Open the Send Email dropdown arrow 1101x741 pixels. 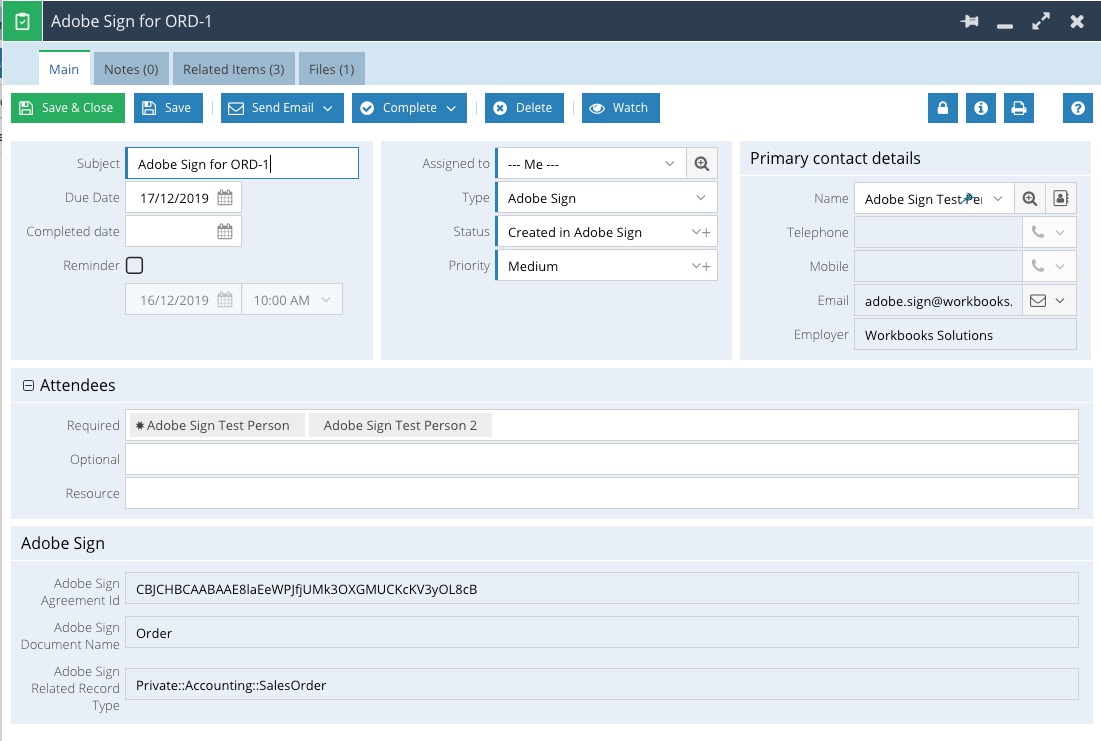click(x=328, y=108)
